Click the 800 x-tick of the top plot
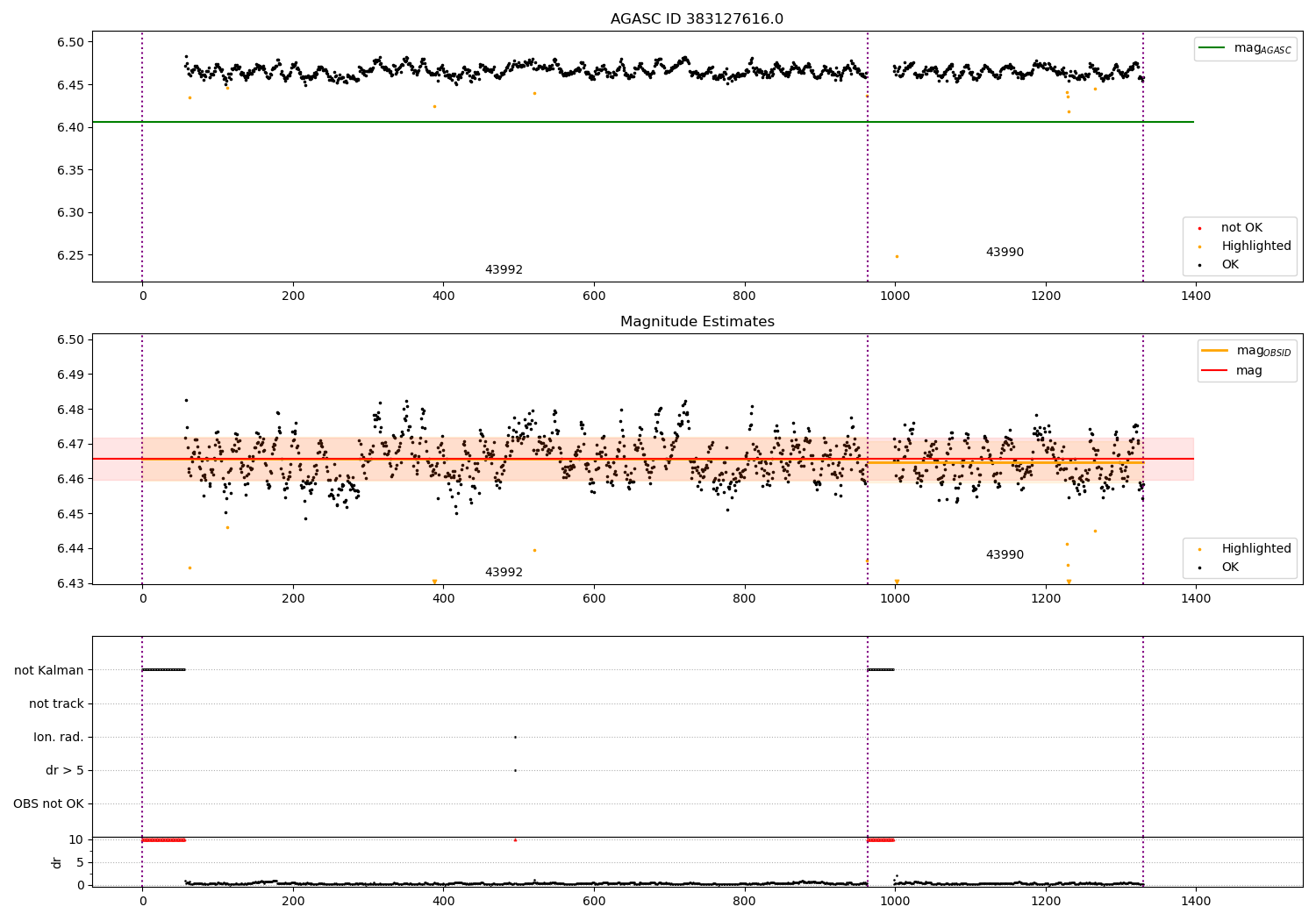Viewport: 1316px width, 921px height. pyautogui.click(x=744, y=296)
